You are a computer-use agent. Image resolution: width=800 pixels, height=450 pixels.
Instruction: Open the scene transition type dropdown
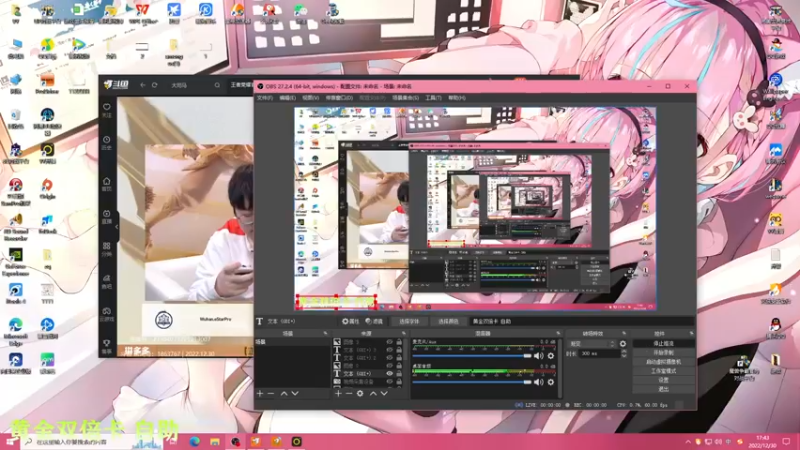[x=592, y=344]
